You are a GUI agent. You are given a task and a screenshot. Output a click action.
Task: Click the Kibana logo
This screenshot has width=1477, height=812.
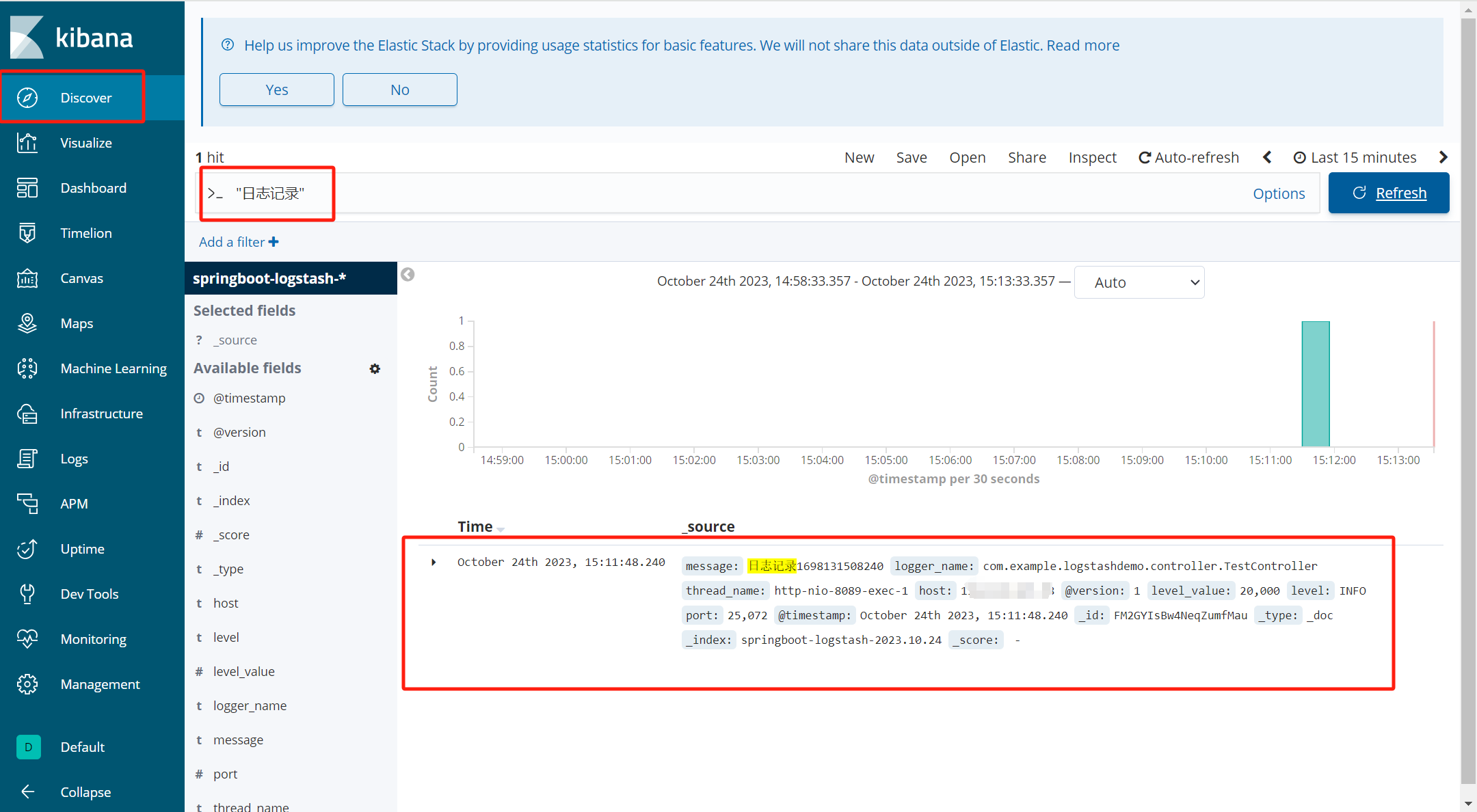(x=72, y=38)
